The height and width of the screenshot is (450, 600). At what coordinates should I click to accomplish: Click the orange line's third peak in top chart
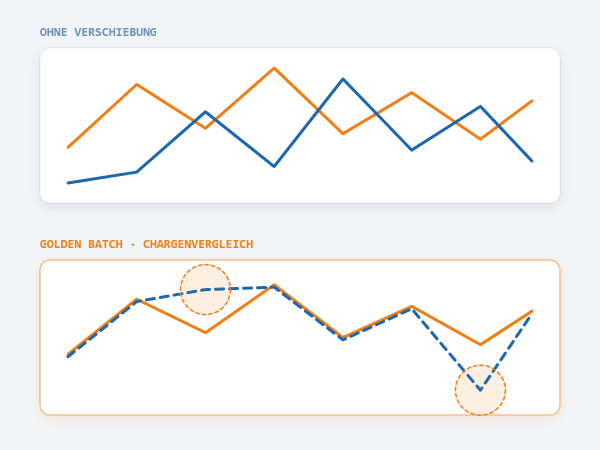[x=411, y=93]
